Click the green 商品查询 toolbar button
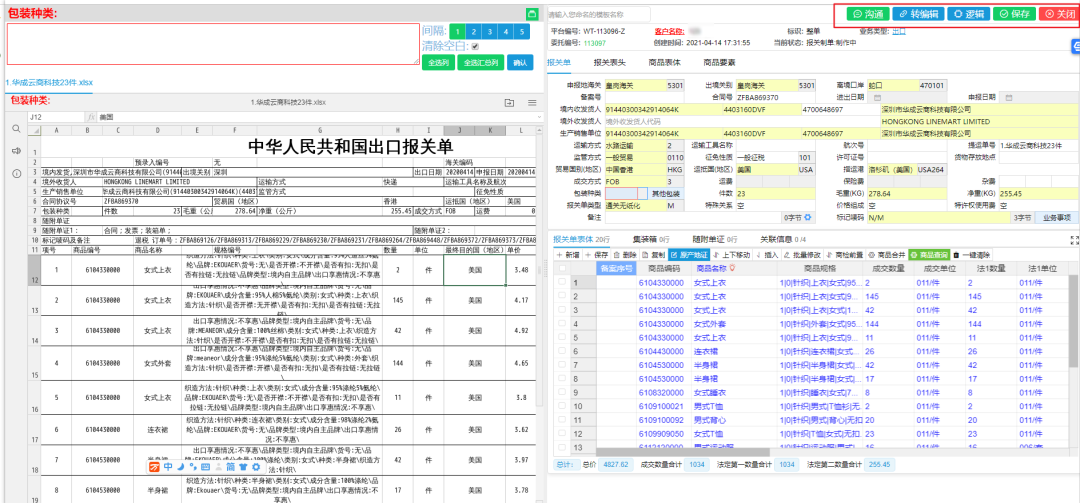Viewport: 1080px width, 503px height. [x=929, y=255]
